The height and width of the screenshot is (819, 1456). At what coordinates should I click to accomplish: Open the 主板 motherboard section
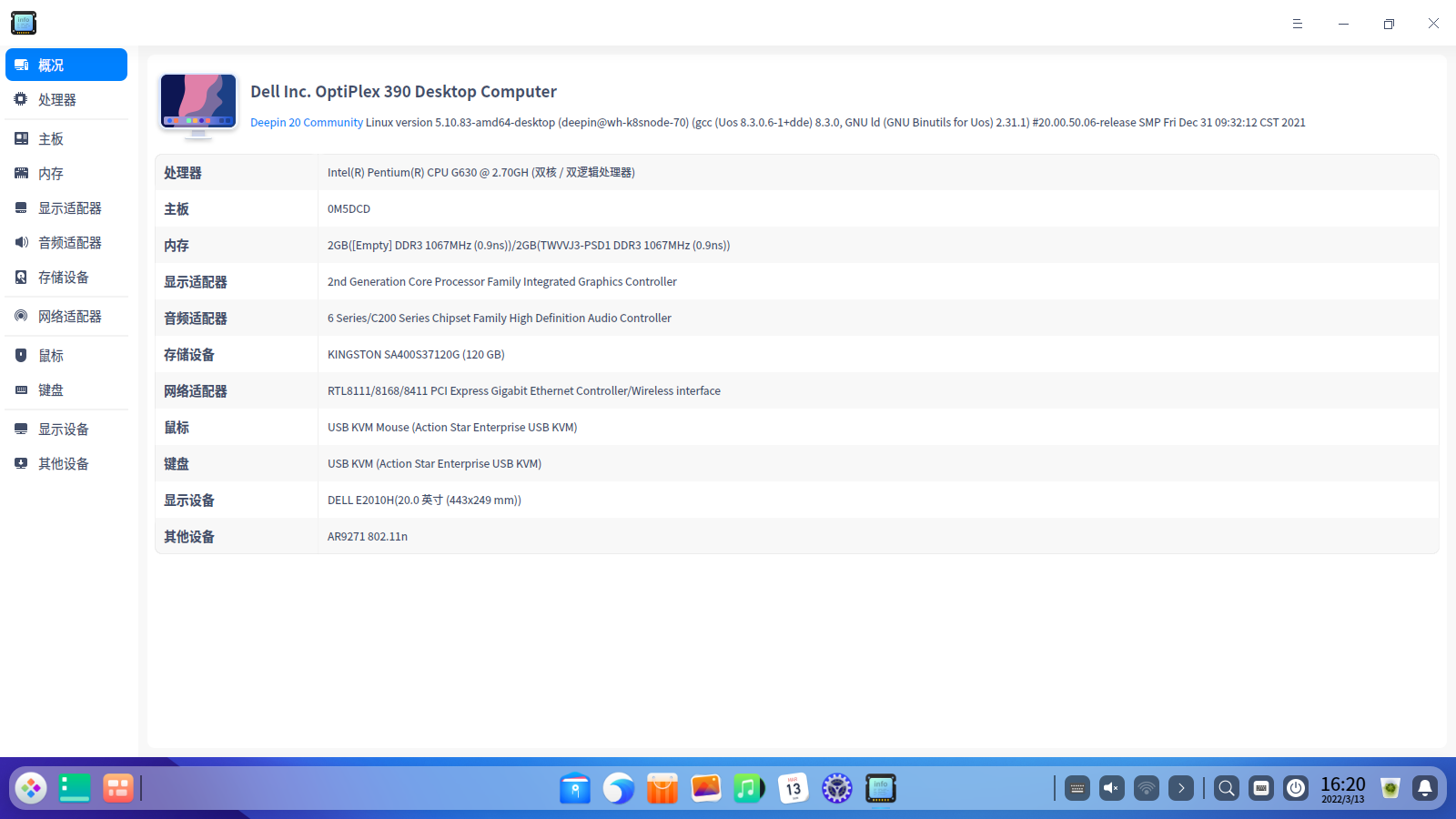coord(66,138)
